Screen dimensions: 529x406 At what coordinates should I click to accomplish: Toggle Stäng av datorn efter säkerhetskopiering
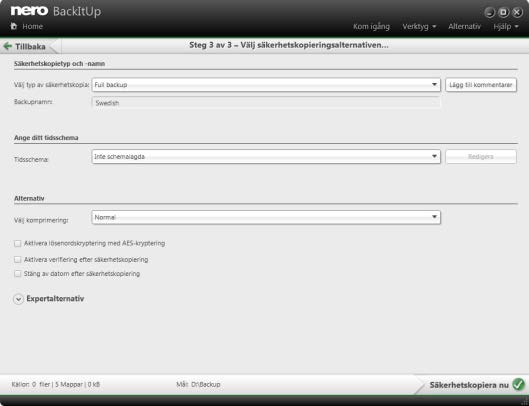coord(18,274)
